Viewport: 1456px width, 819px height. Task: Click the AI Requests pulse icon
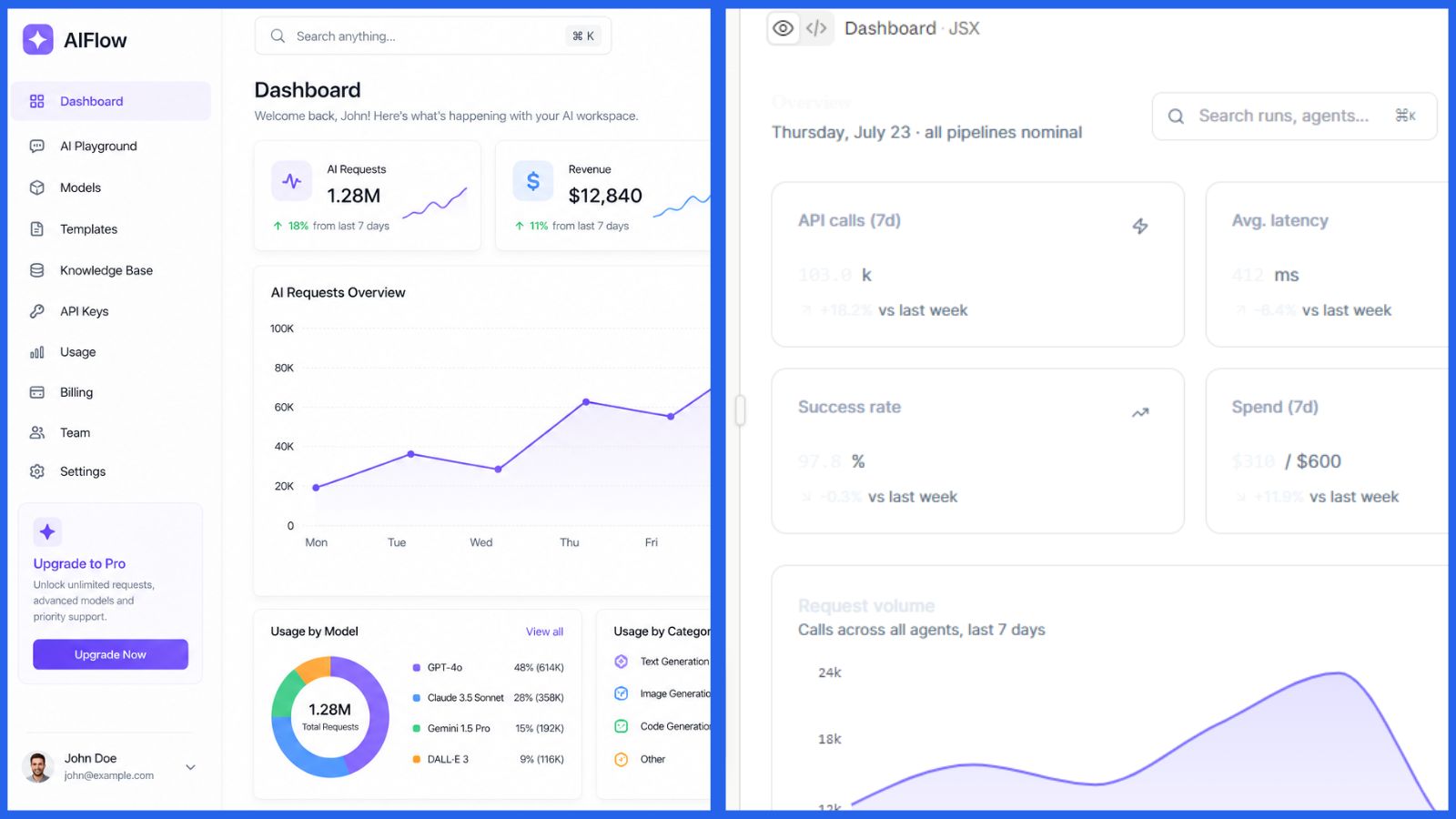pyautogui.click(x=292, y=181)
